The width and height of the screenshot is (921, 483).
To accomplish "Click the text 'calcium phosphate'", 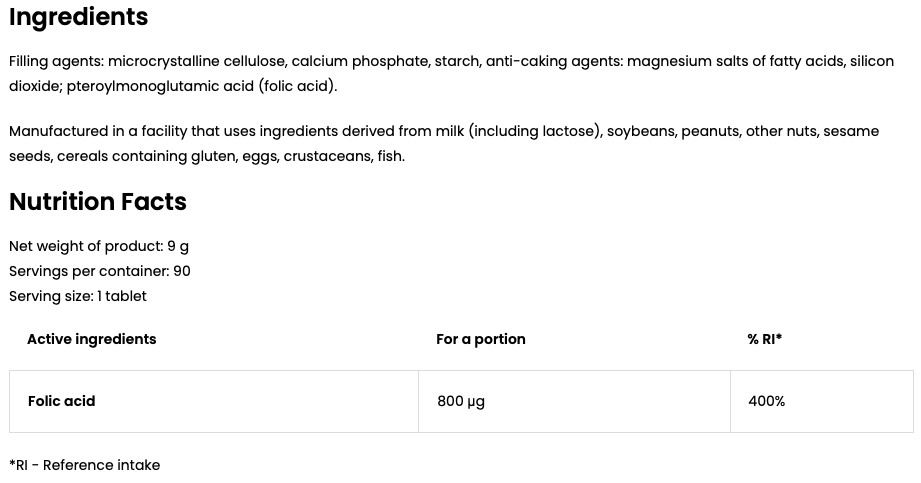I will (359, 61).
